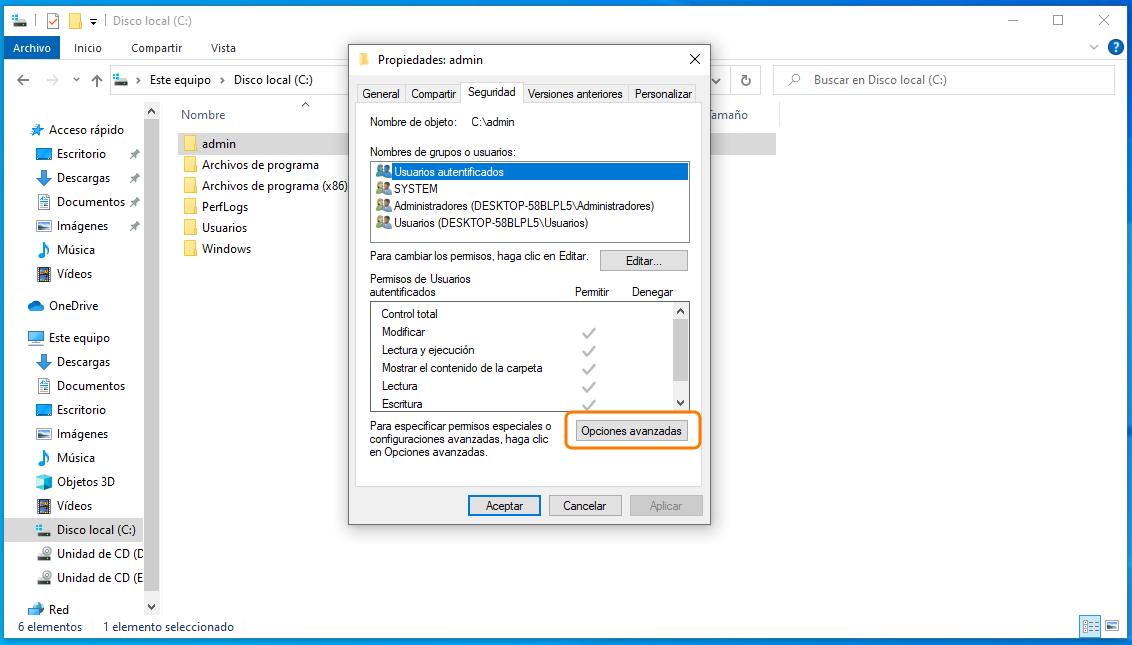Click the up-arrow navigation icon
Image resolution: width=1132 pixels, height=645 pixels.
97,80
